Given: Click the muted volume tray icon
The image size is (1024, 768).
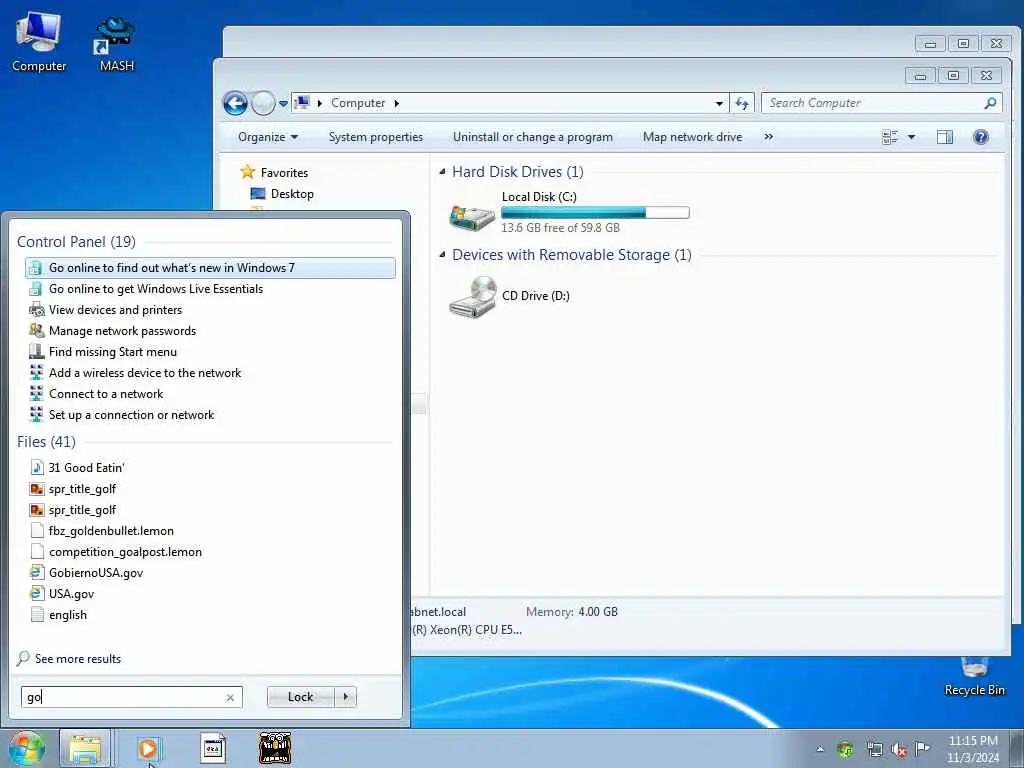Looking at the screenshot, I should click(x=899, y=749).
